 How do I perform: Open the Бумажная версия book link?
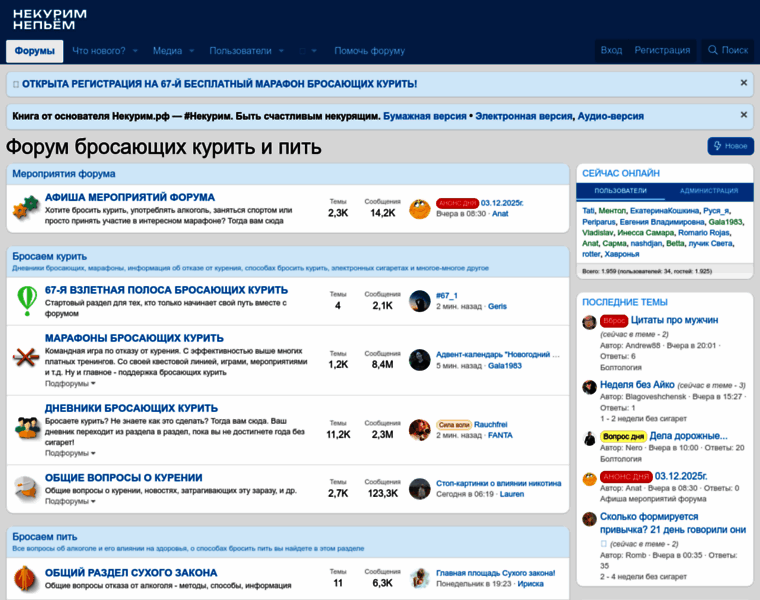coord(425,116)
